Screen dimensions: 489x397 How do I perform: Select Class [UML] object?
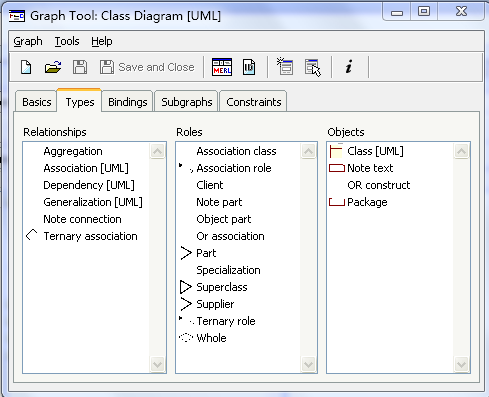[x=375, y=151]
